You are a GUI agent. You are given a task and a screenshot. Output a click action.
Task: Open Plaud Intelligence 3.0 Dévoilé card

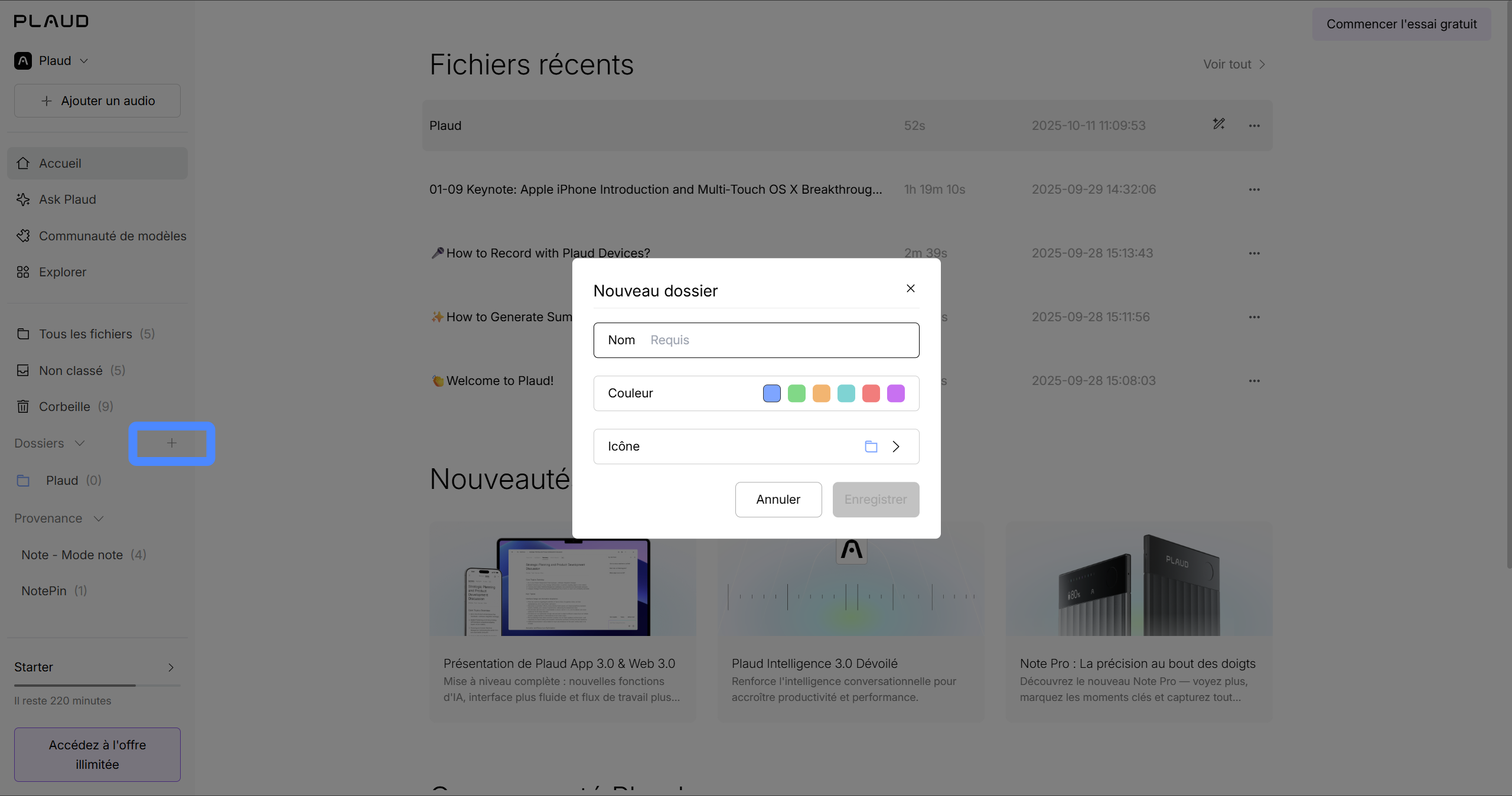pyautogui.click(x=850, y=621)
